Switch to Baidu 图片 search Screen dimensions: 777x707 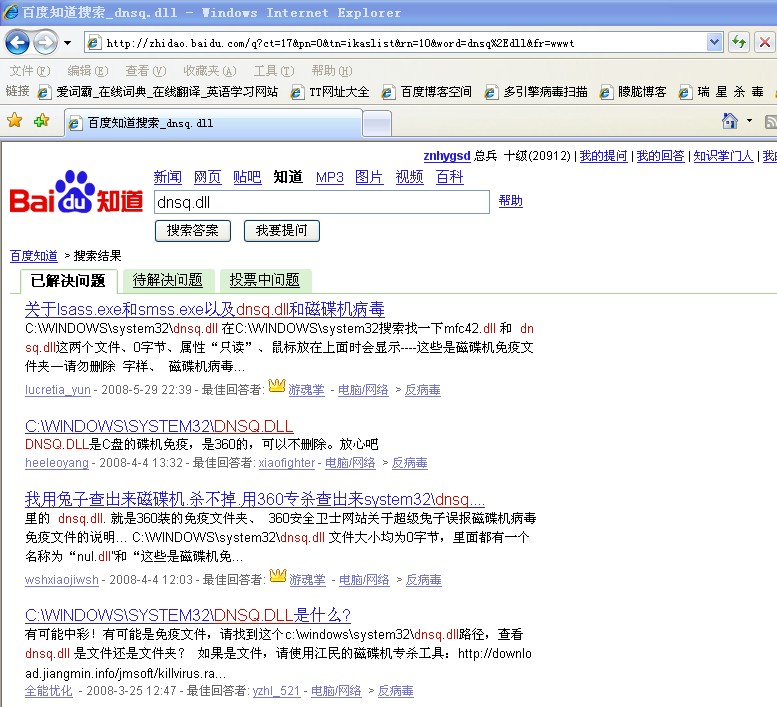tap(369, 177)
